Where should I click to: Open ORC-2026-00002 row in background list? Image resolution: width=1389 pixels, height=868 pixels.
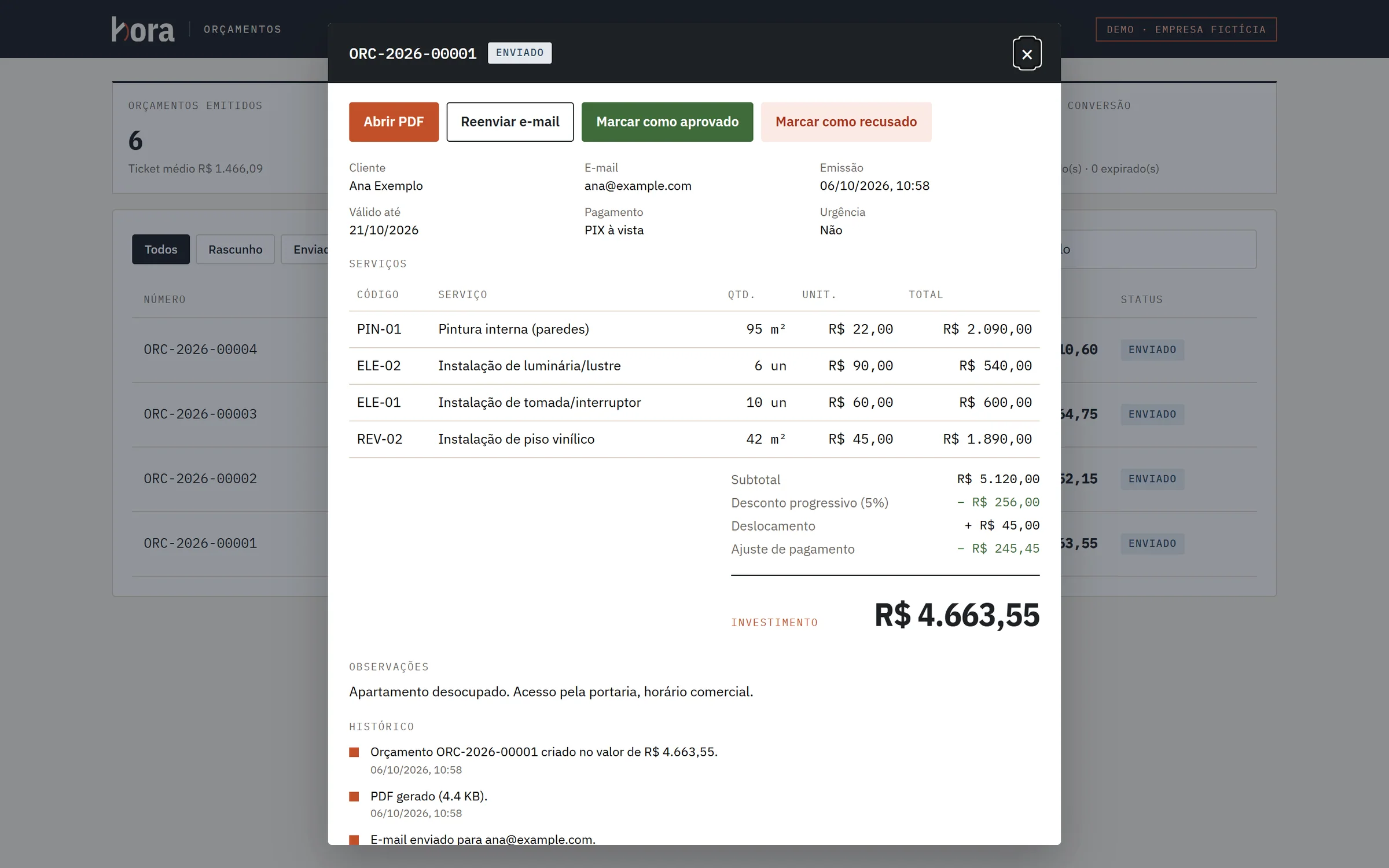(200, 479)
